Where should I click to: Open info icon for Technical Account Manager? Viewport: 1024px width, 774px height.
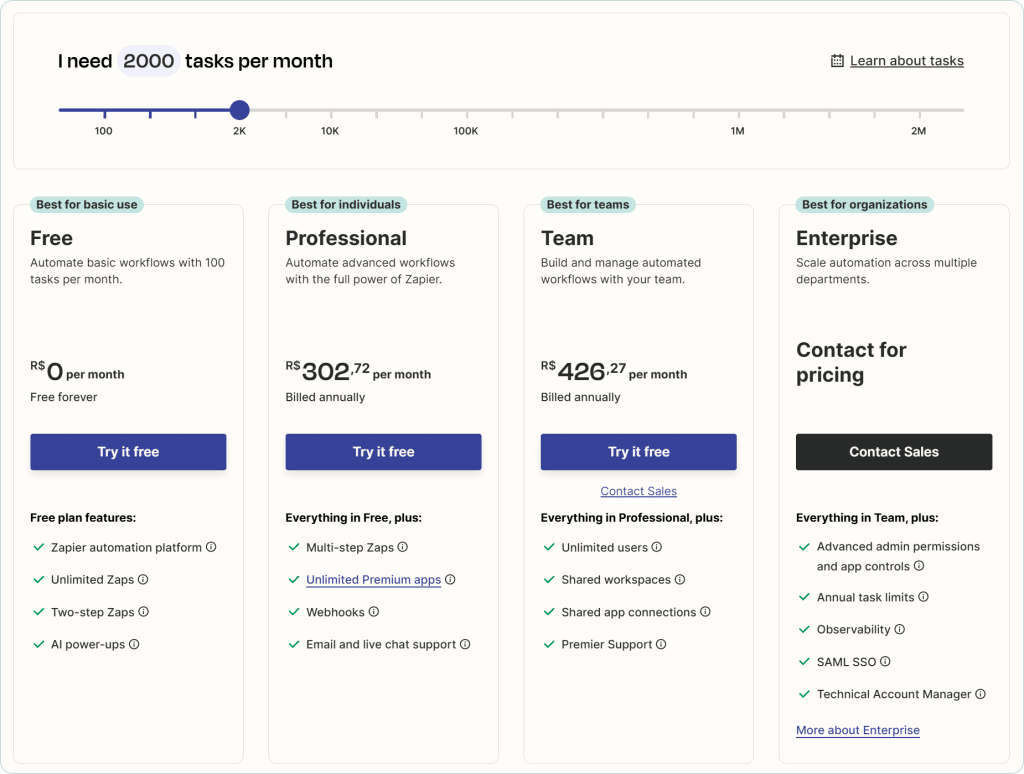[980, 694]
